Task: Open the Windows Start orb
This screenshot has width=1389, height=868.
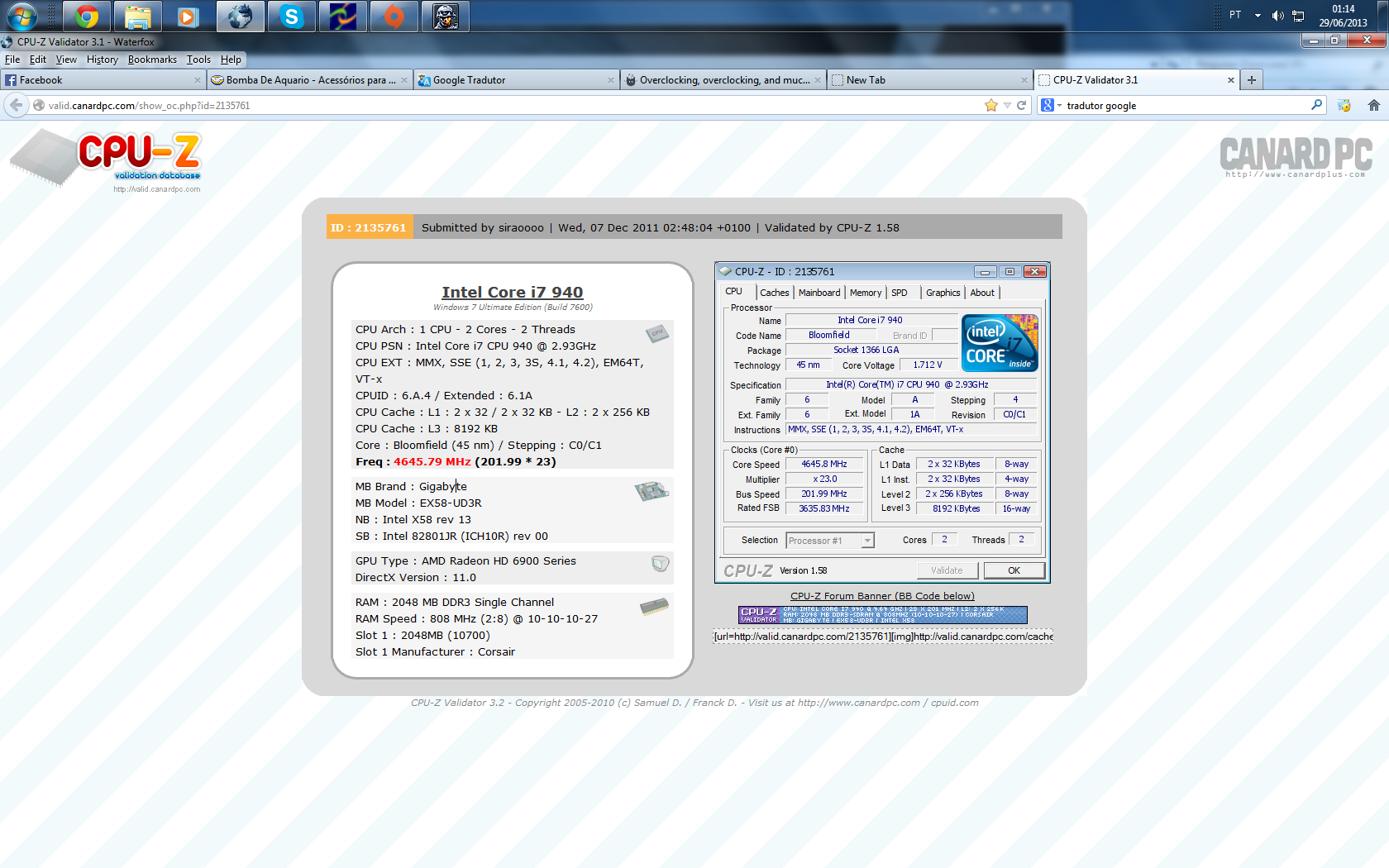Action: click(21, 16)
